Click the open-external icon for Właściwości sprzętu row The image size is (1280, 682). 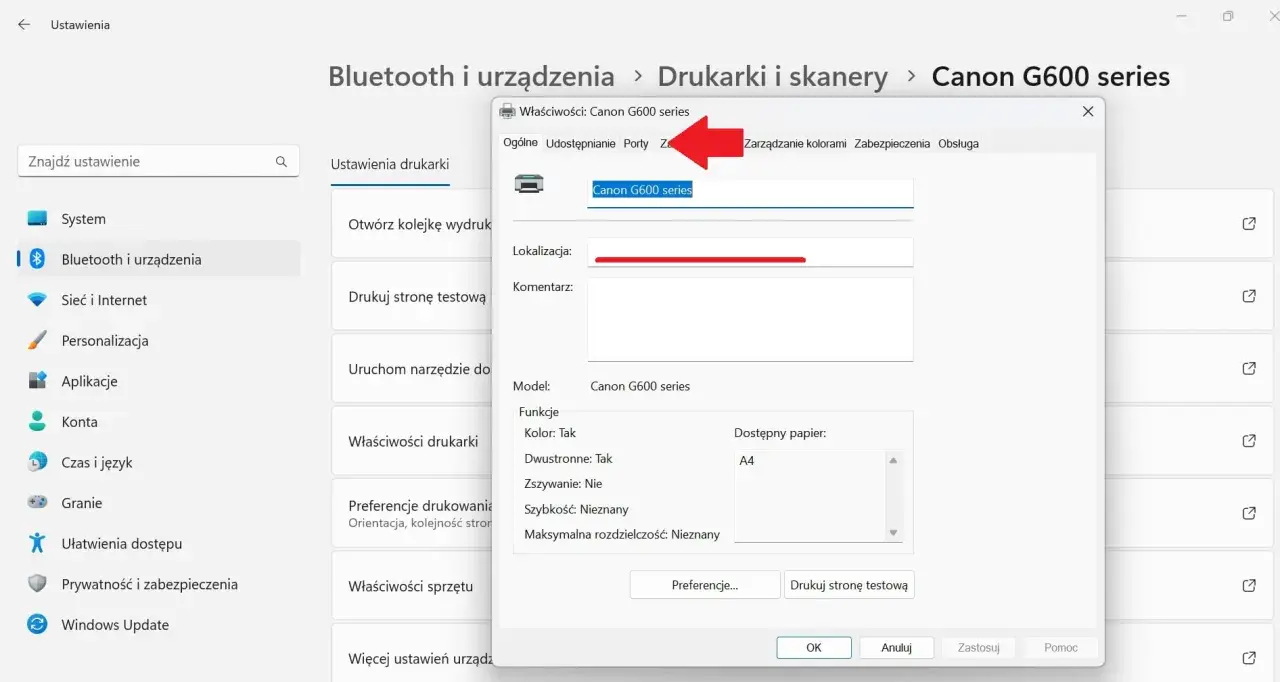(x=1249, y=586)
